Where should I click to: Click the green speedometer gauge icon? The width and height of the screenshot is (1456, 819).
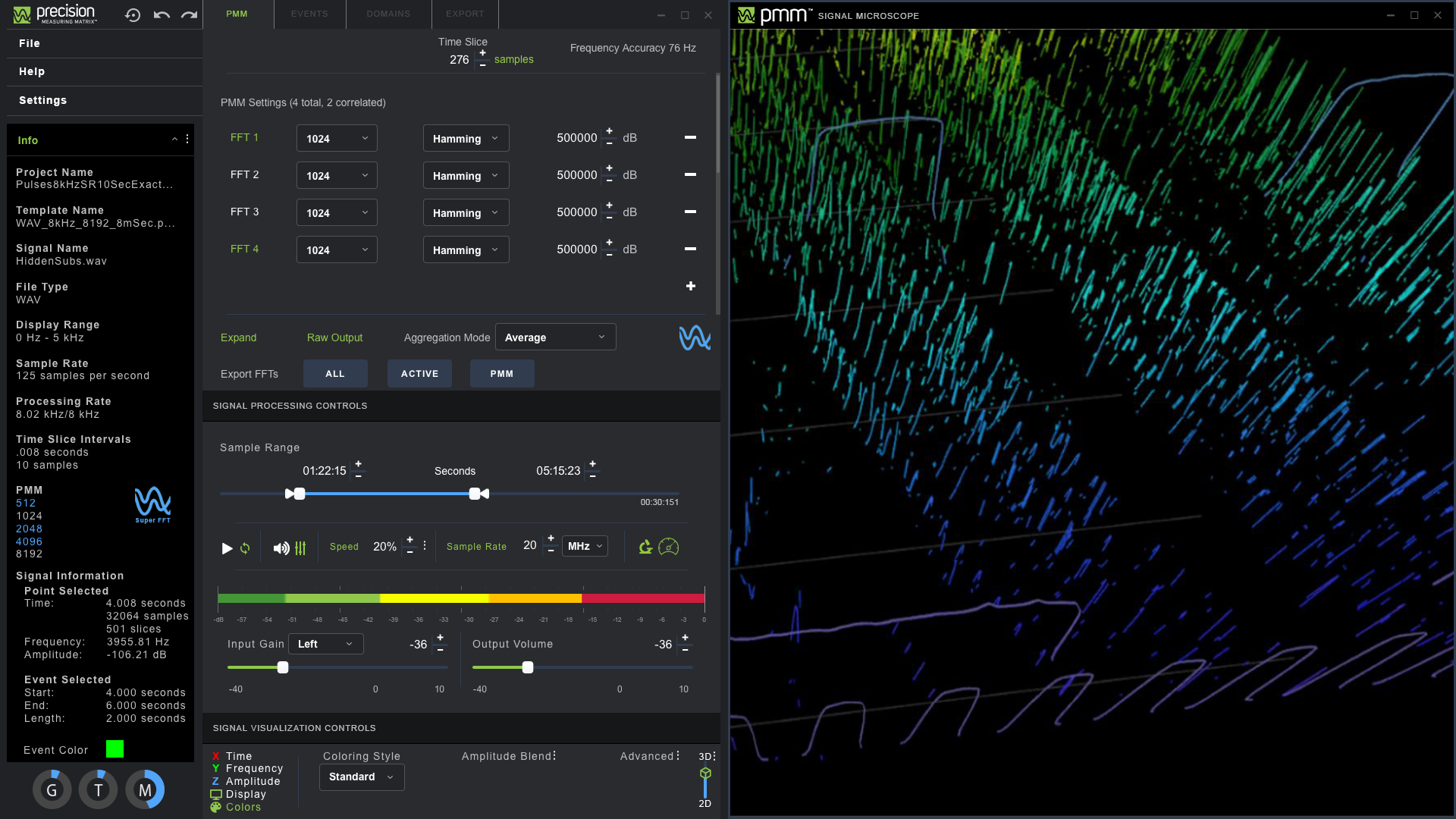(x=668, y=547)
